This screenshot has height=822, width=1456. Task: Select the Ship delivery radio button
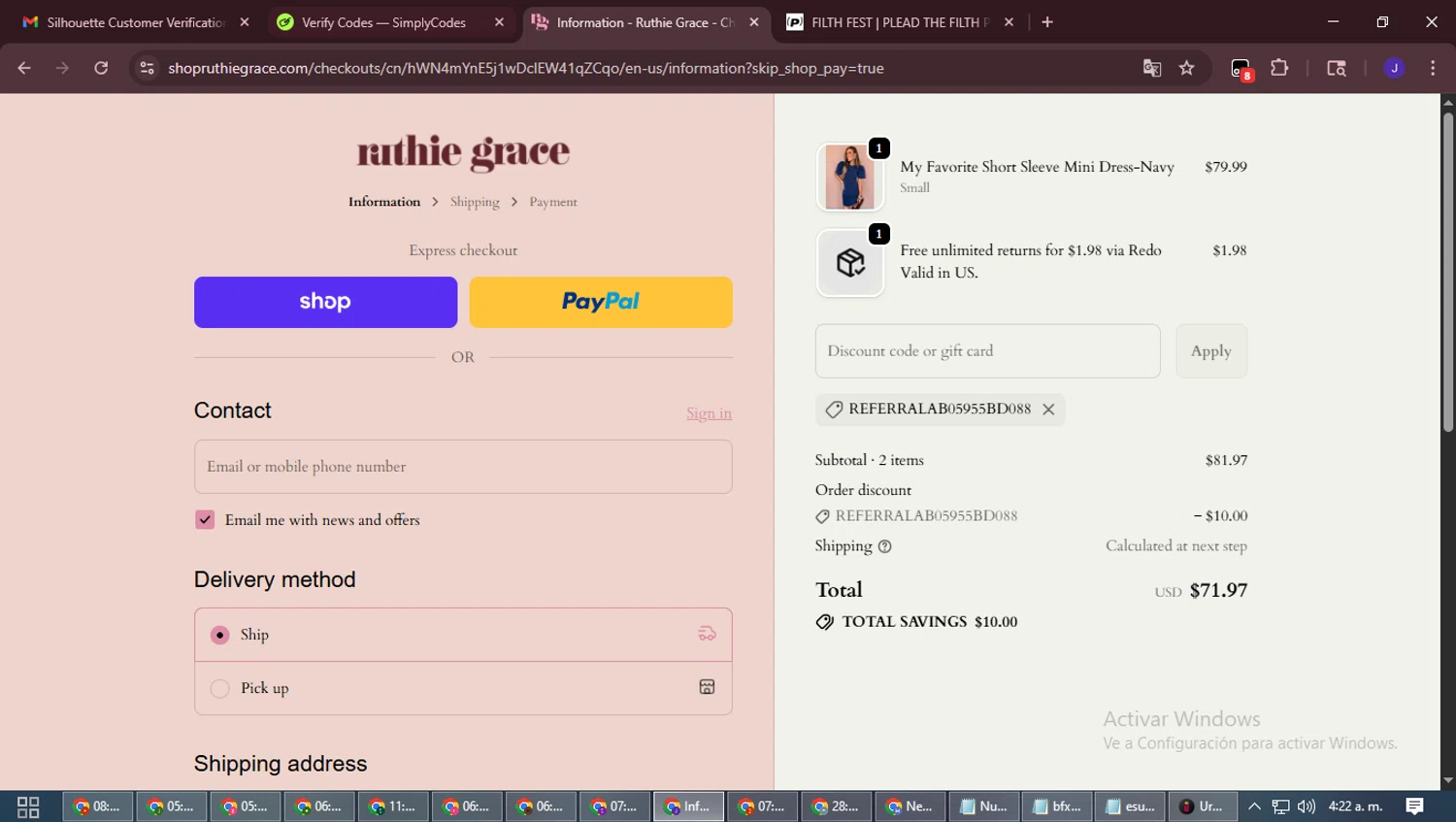click(x=220, y=635)
